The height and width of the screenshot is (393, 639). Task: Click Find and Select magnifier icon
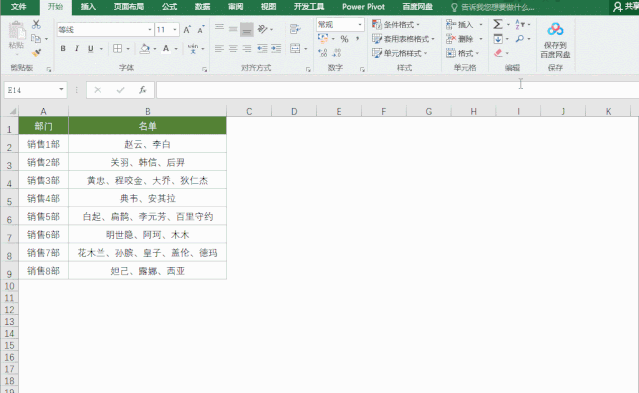[520, 39]
